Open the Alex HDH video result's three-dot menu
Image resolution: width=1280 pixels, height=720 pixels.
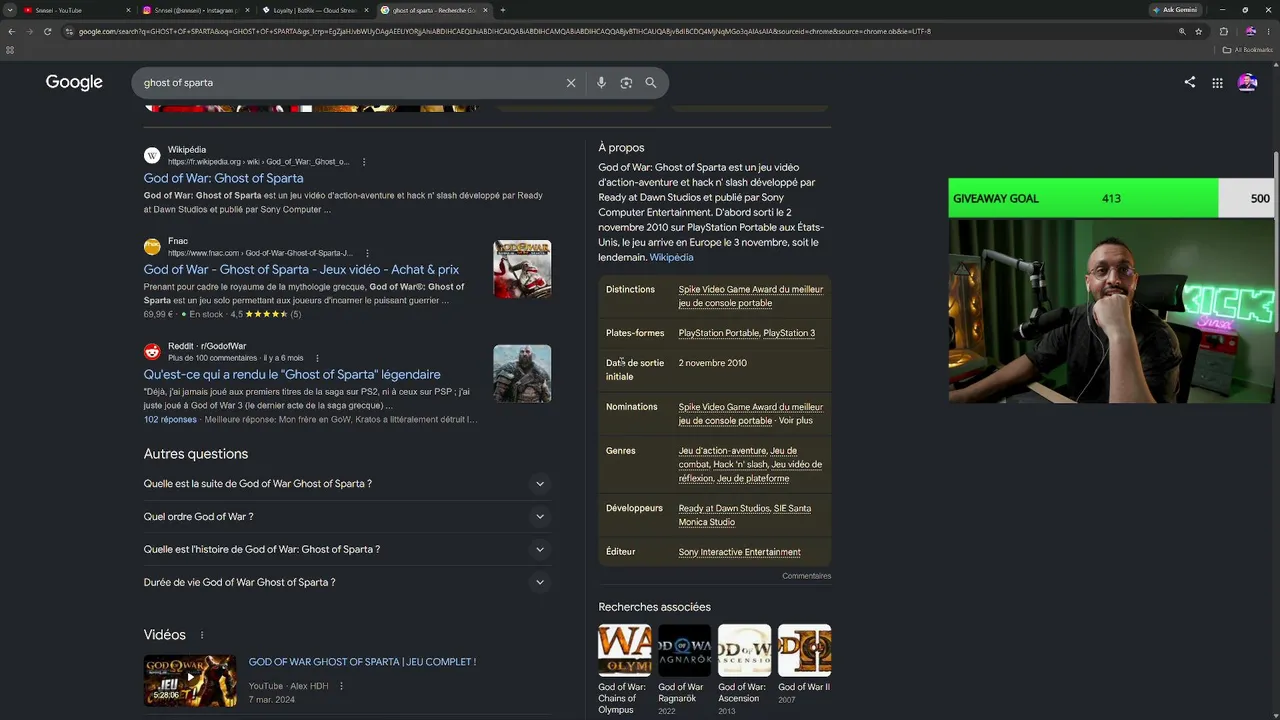pyautogui.click(x=341, y=686)
